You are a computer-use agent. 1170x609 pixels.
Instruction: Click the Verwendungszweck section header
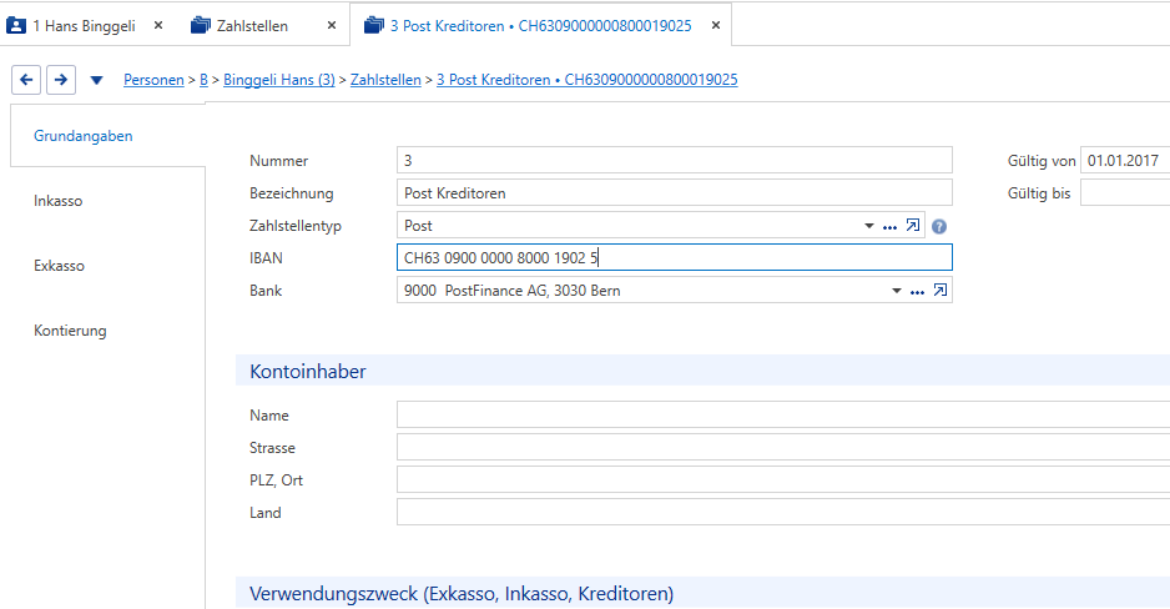pyautogui.click(x=703, y=593)
